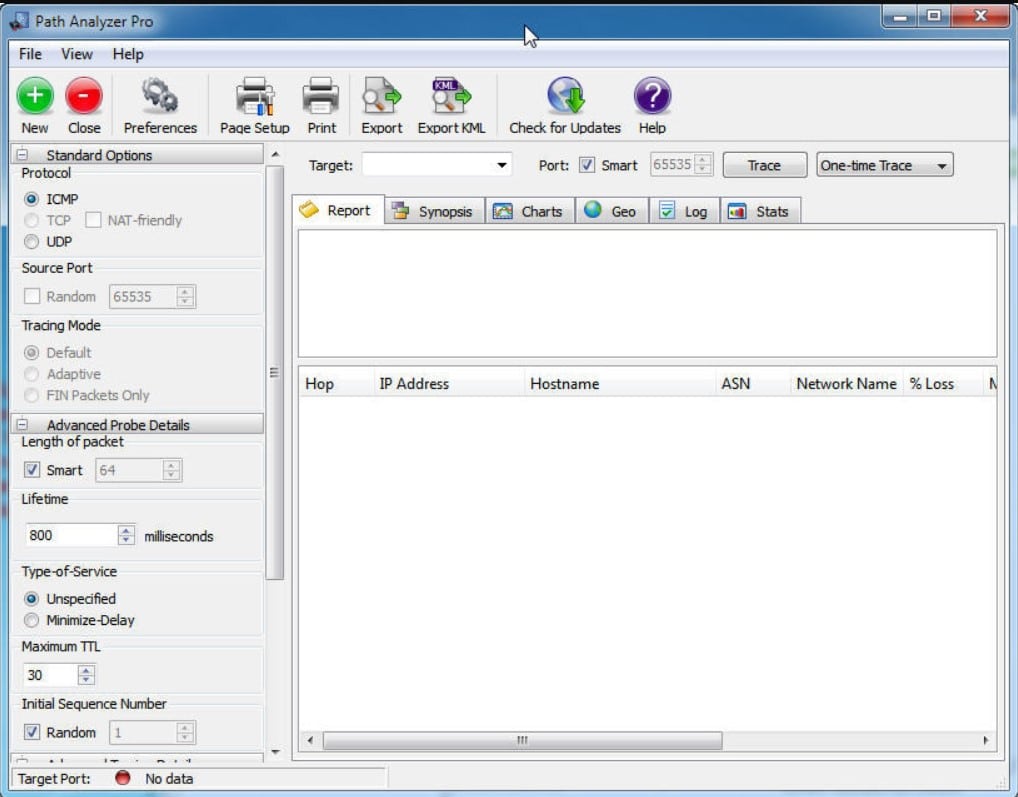Image resolution: width=1018 pixels, height=797 pixels.
Task: Click the horizontal scrollbar thumb in results table
Action: [x=522, y=740]
